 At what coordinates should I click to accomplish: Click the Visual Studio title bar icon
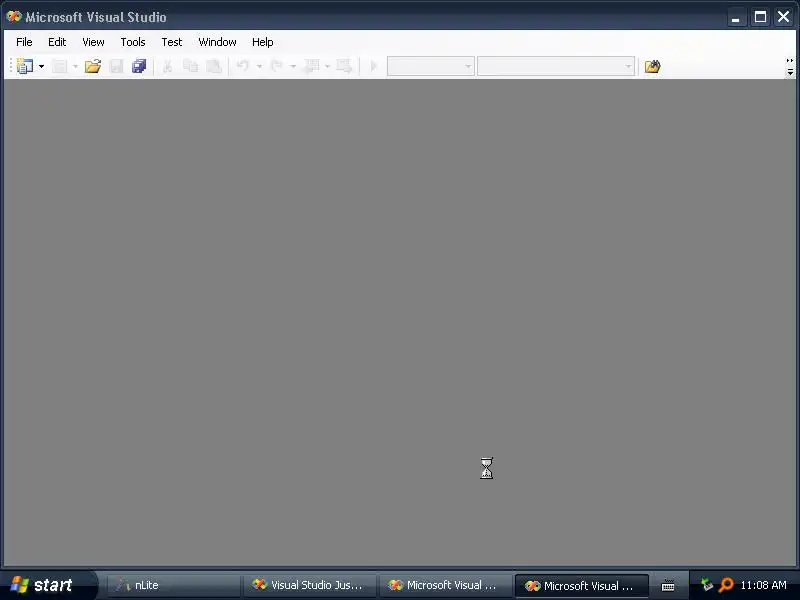[14, 16]
